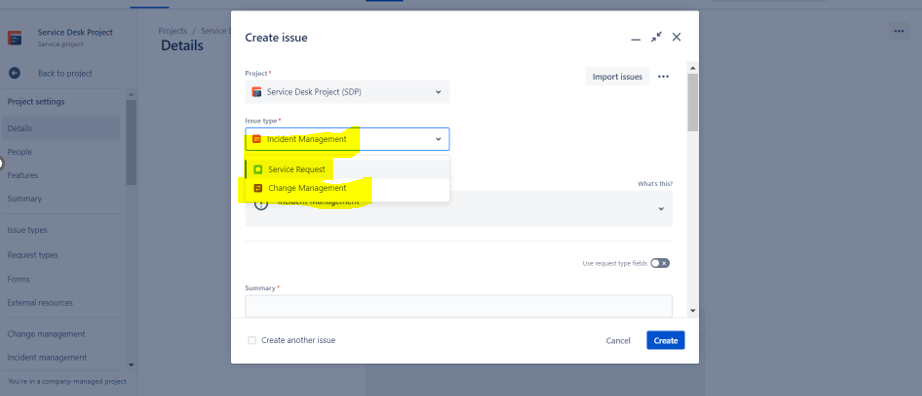
Task: Click the dialog scrollbar down arrow
Action: click(x=693, y=310)
